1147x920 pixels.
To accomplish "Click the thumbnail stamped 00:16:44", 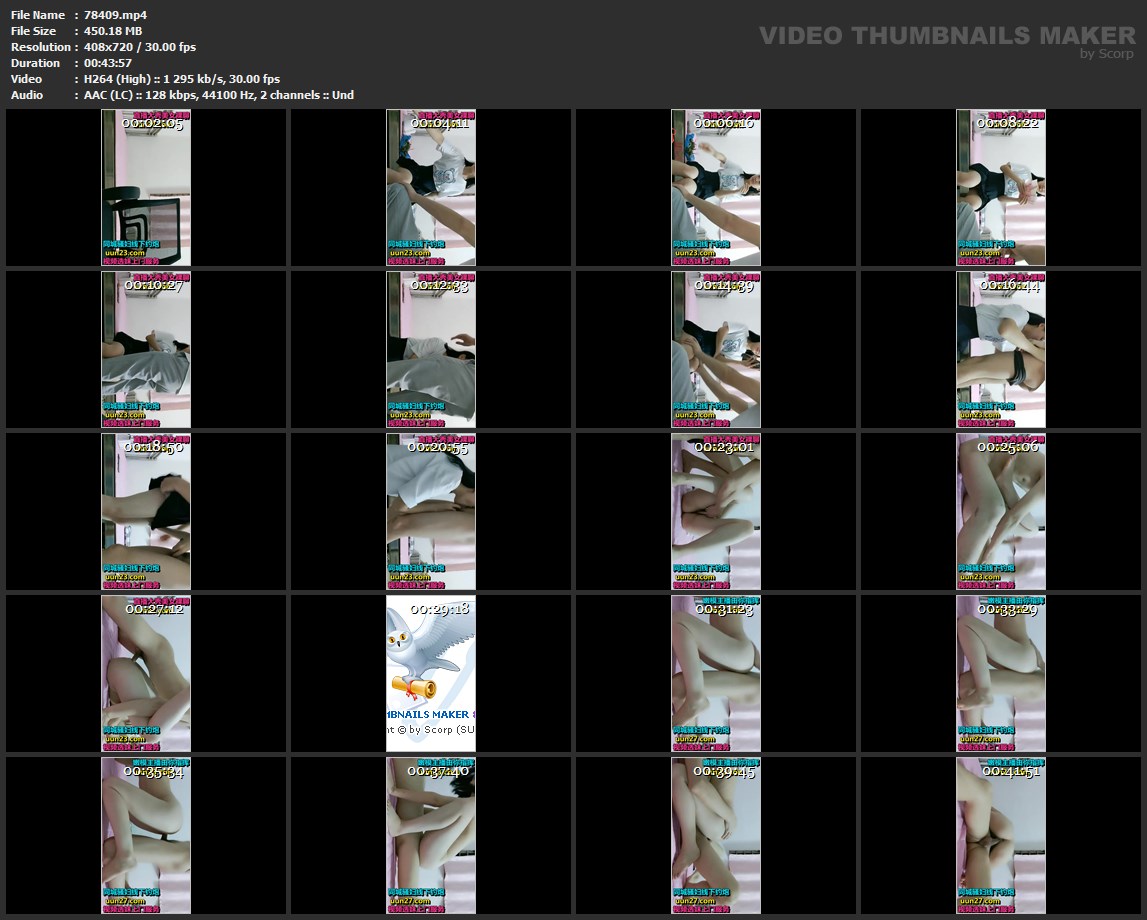I will tap(1001, 349).
